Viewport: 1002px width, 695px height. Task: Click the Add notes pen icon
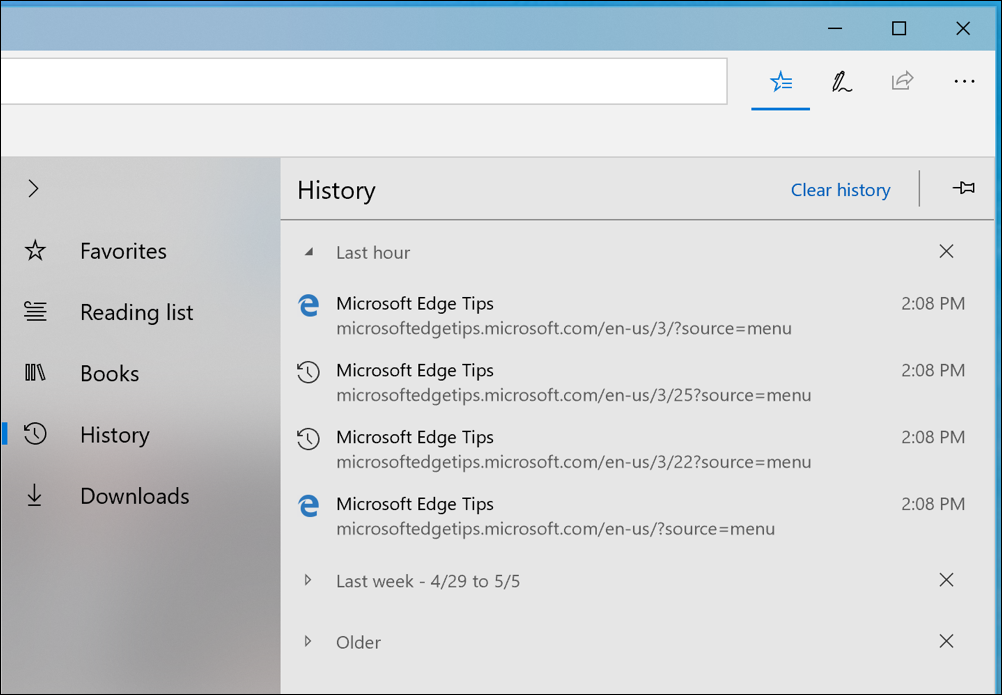[842, 82]
